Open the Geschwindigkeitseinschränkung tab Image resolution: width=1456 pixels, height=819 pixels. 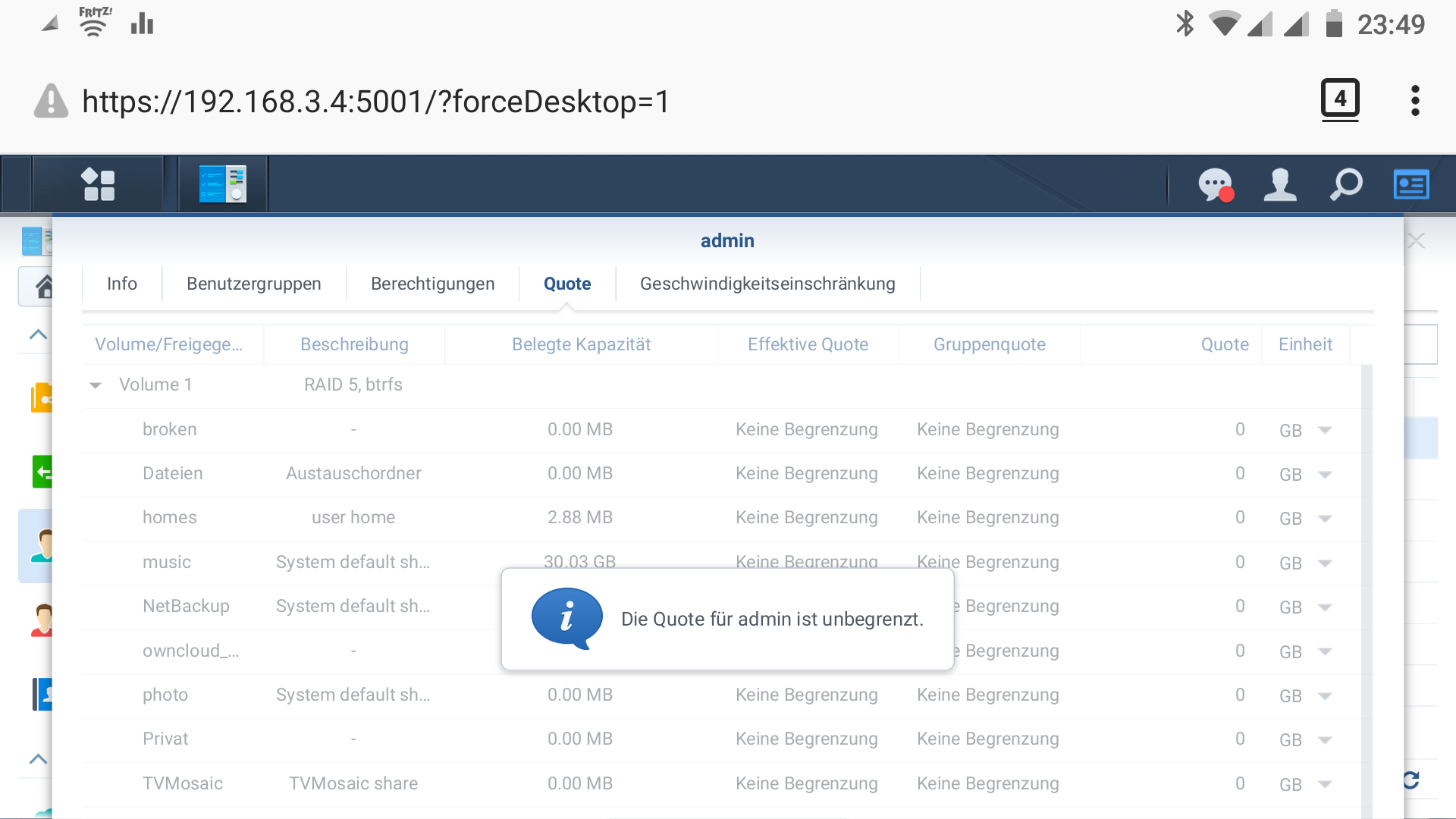pos(767,284)
